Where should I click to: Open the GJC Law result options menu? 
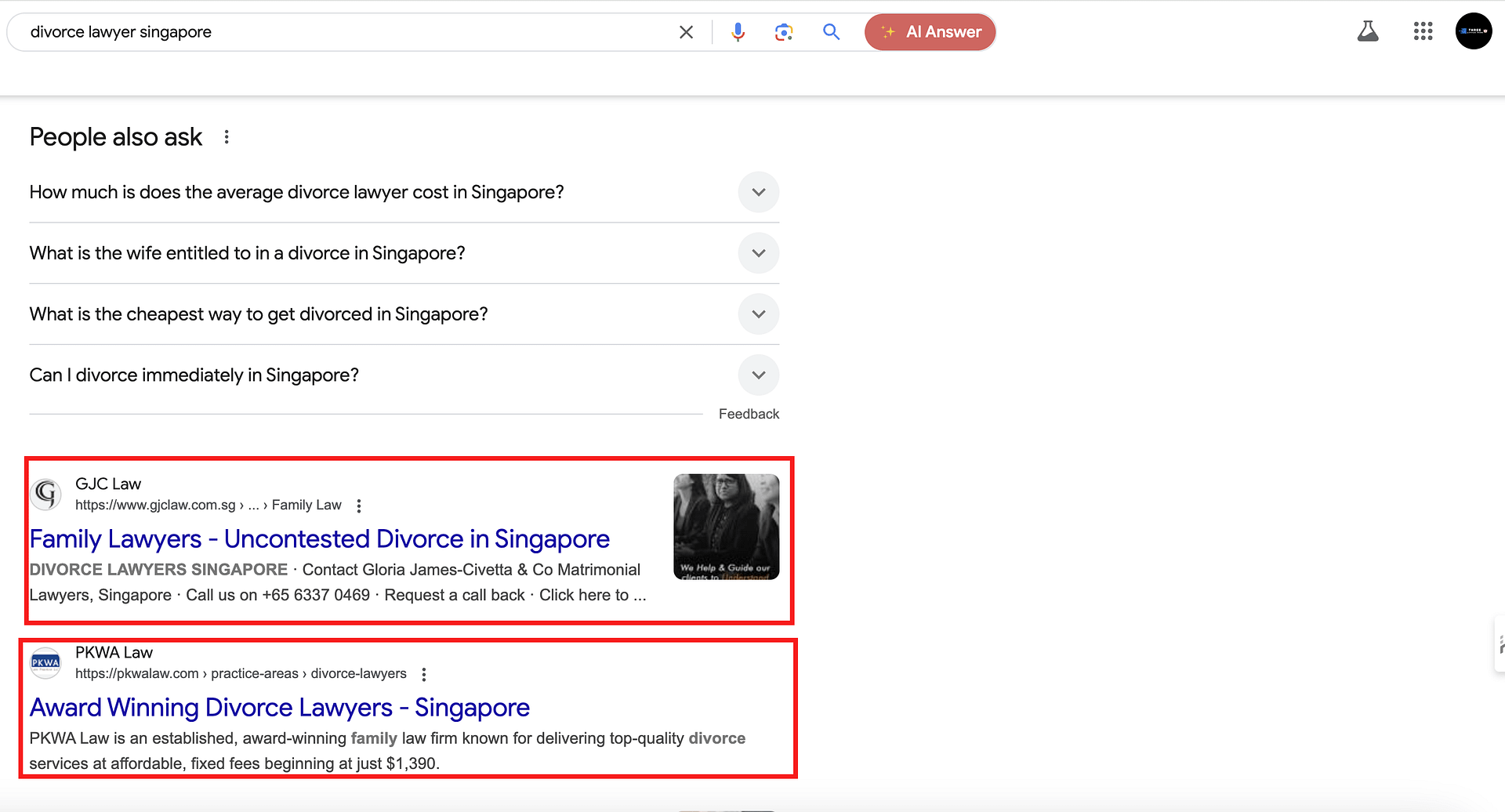(359, 506)
